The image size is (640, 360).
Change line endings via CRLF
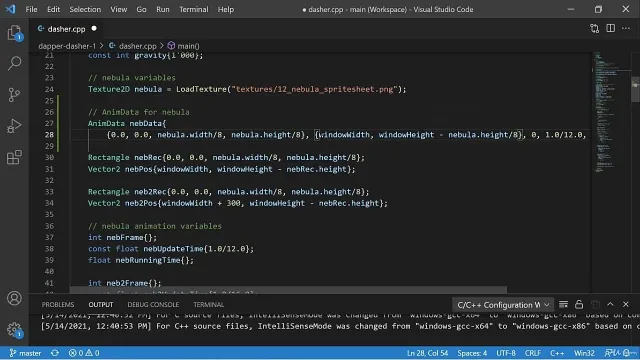pyautogui.click(x=533, y=353)
